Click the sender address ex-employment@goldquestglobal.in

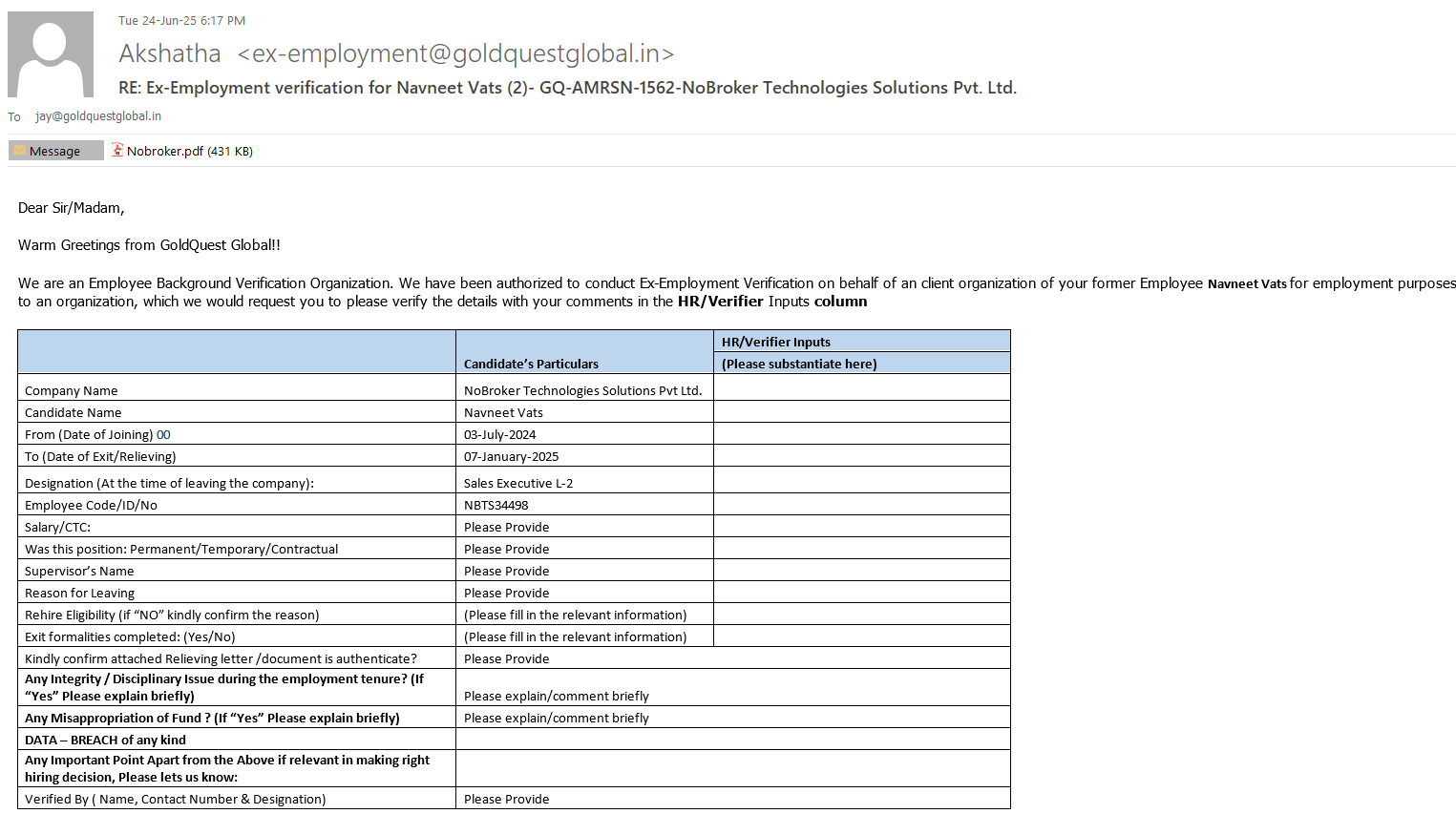point(456,54)
